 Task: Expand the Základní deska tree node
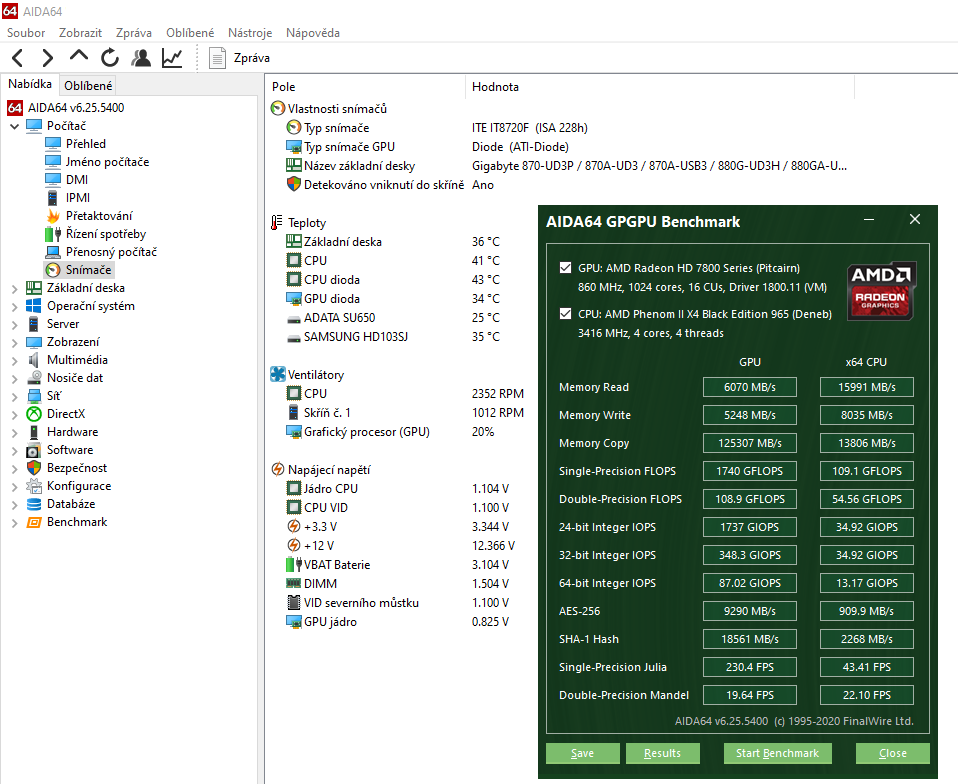click(14, 288)
